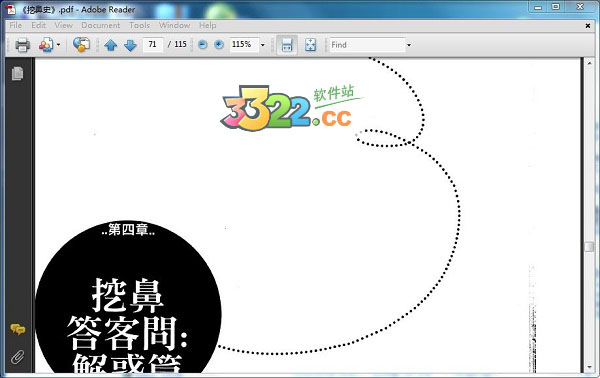This screenshot has height=378, width=600.
Task: Open the Pages panel in the sidebar
Action: (17, 73)
